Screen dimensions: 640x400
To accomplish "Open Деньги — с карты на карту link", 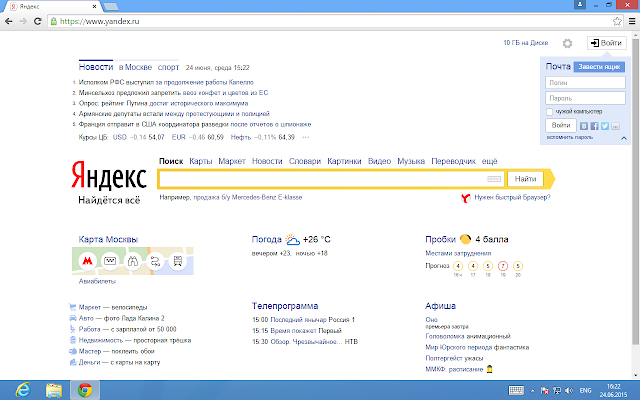I will (x=119, y=362).
